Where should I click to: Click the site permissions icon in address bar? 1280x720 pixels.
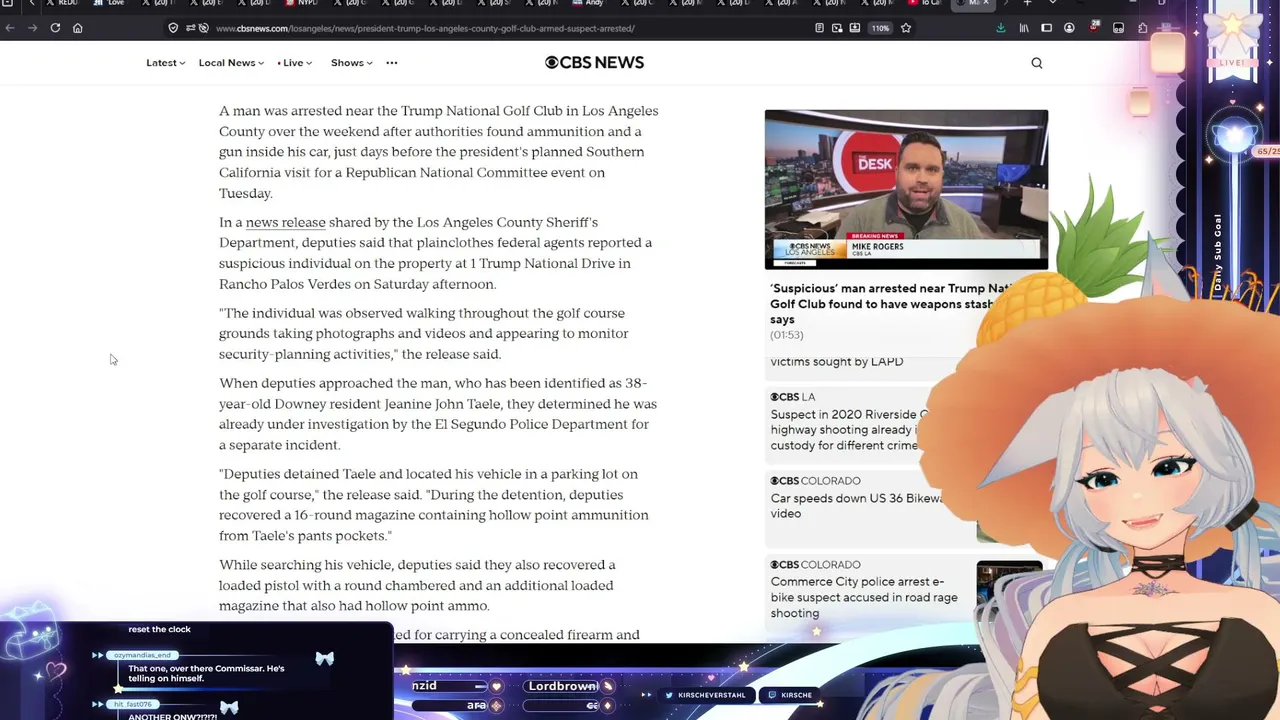coord(190,28)
